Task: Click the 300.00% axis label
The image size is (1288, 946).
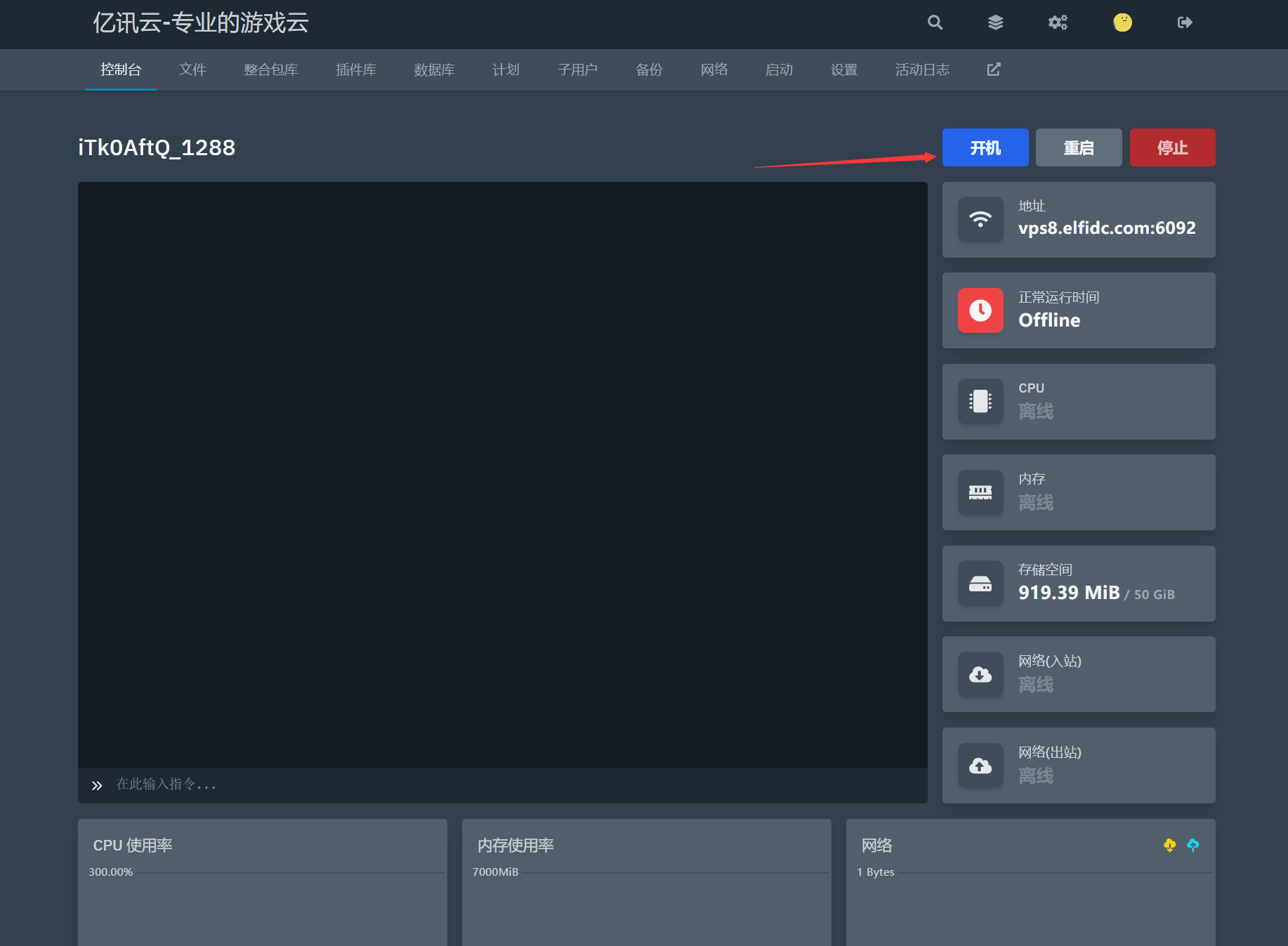Action: pyautogui.click(x=110, y=872)
